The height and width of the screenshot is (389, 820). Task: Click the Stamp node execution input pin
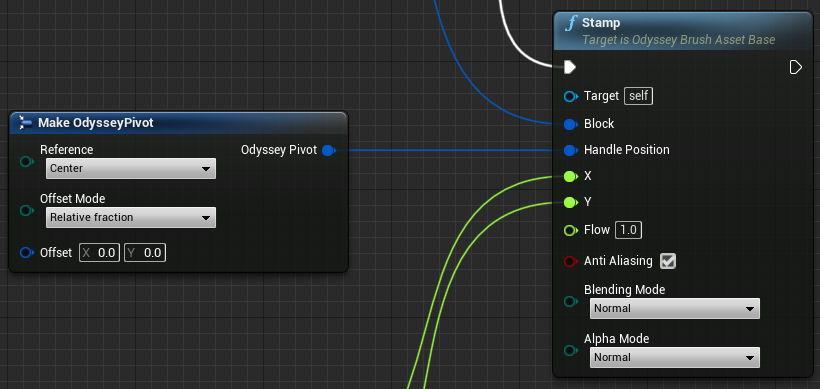[x=570, y=67]
